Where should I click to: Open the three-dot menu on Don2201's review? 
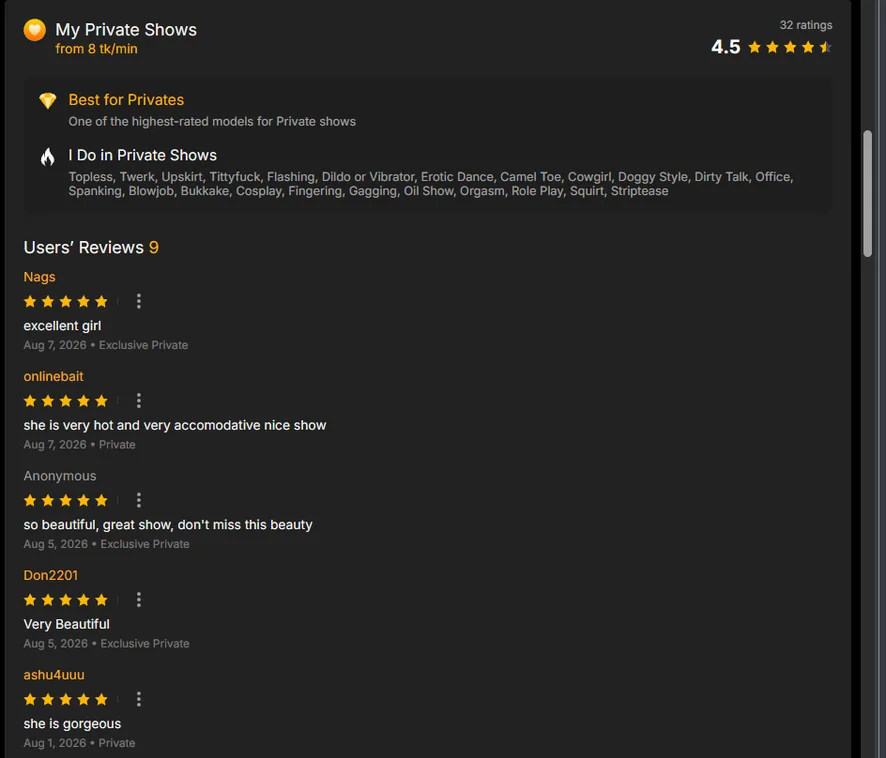(138, 600)
